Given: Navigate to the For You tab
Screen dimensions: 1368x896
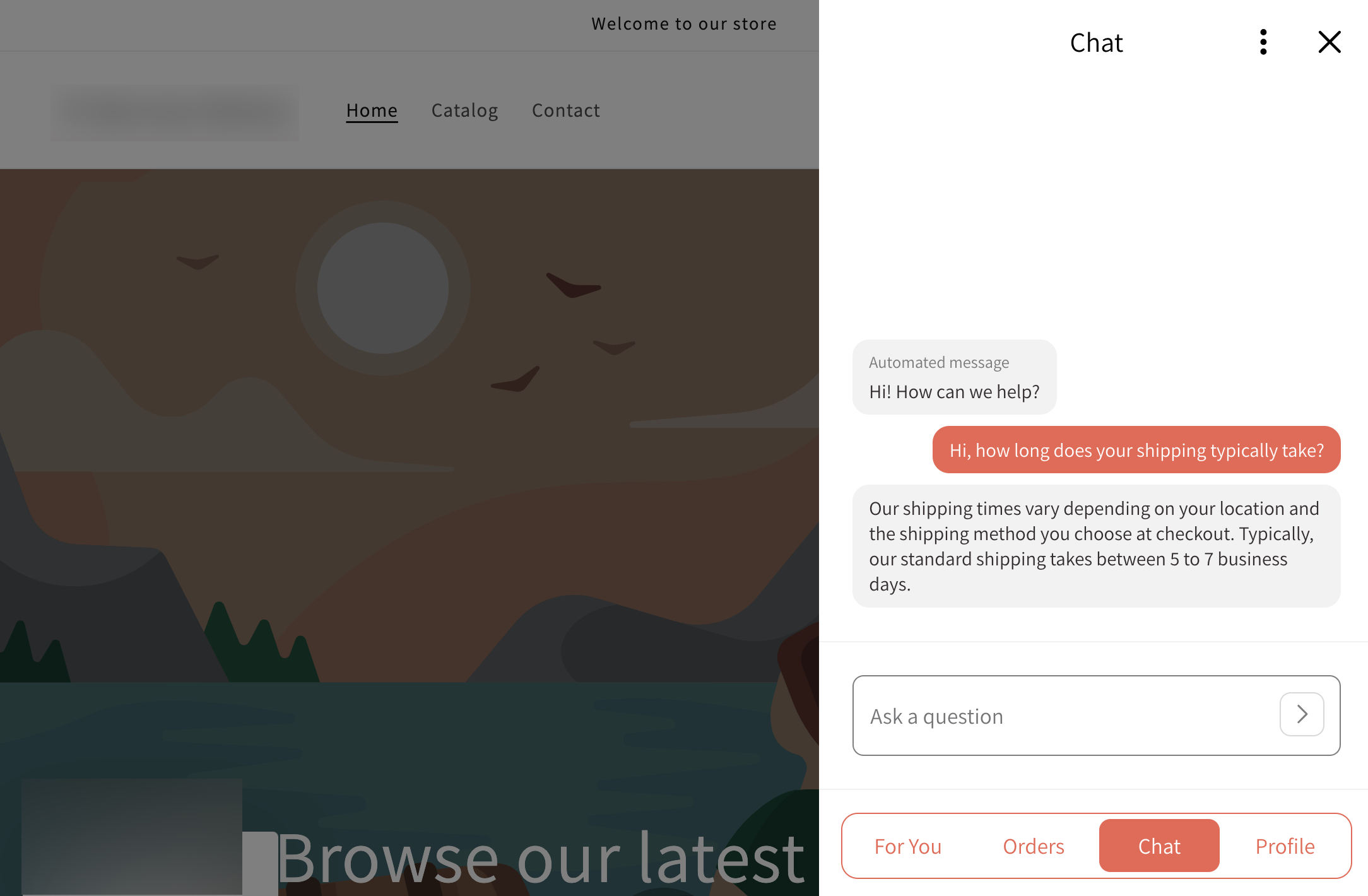Looking at the screenshot, I should click(907, 846).
